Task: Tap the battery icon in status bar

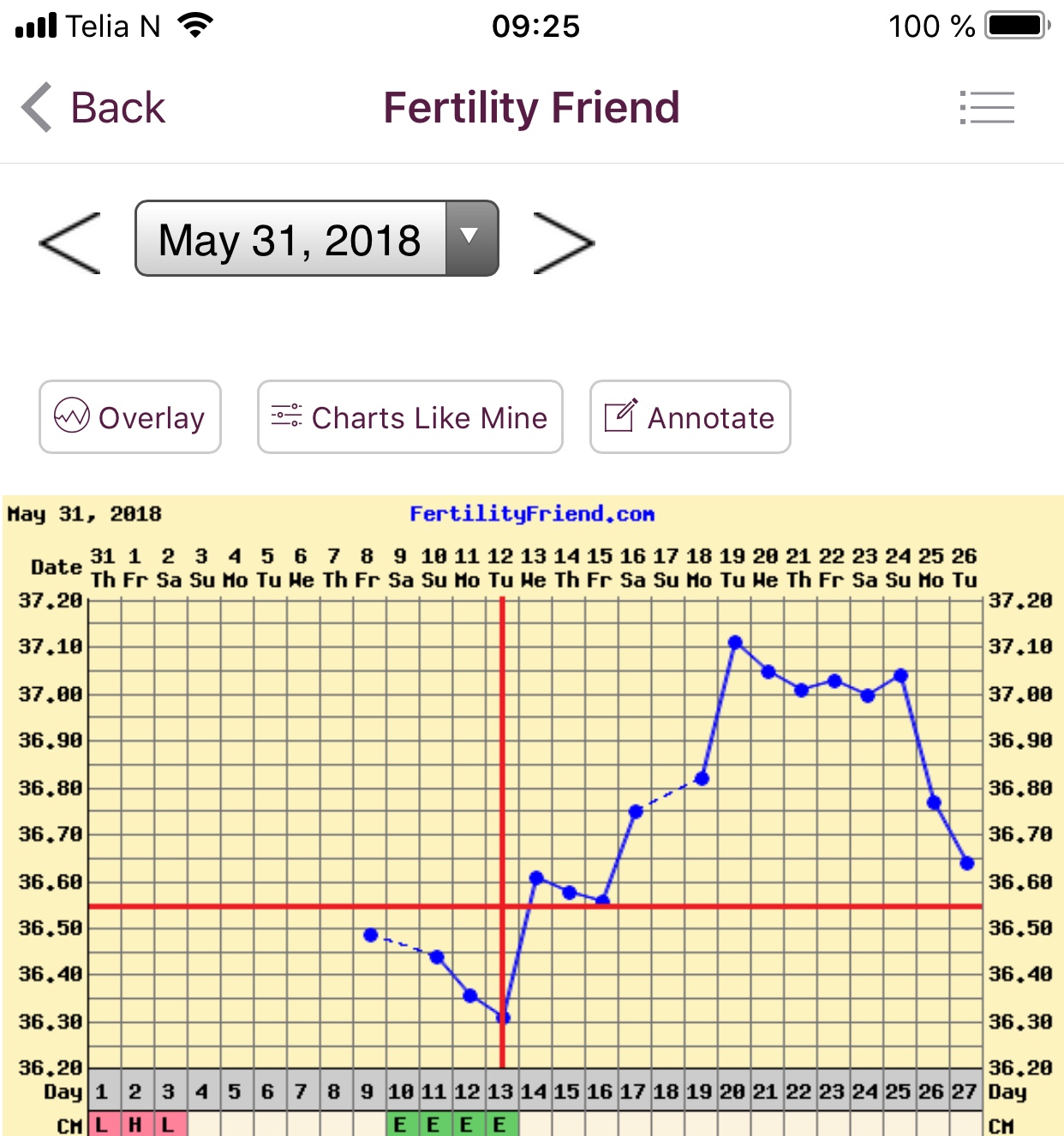Action: [1017, 26]
